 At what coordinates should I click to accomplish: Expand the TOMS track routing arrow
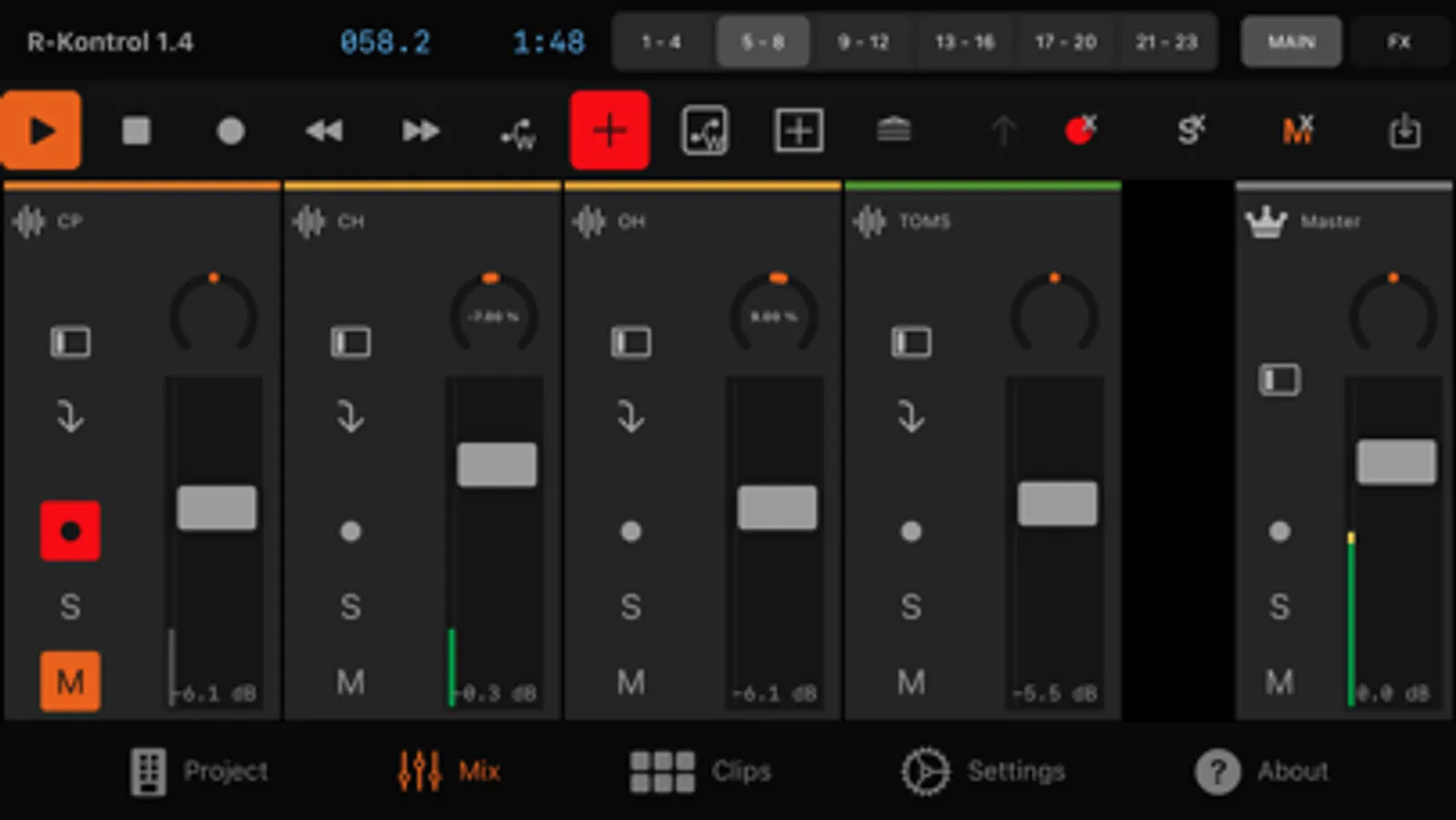tap(911, 416)
